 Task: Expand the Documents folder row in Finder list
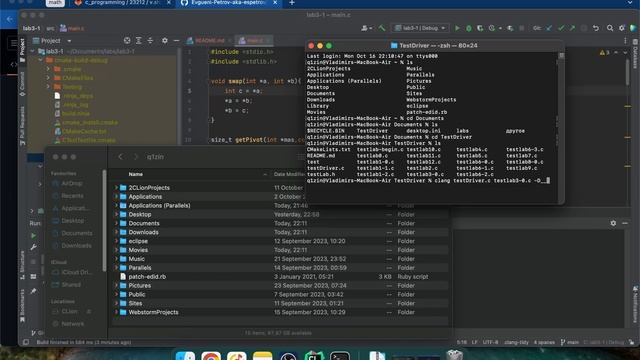coord(116,223)
